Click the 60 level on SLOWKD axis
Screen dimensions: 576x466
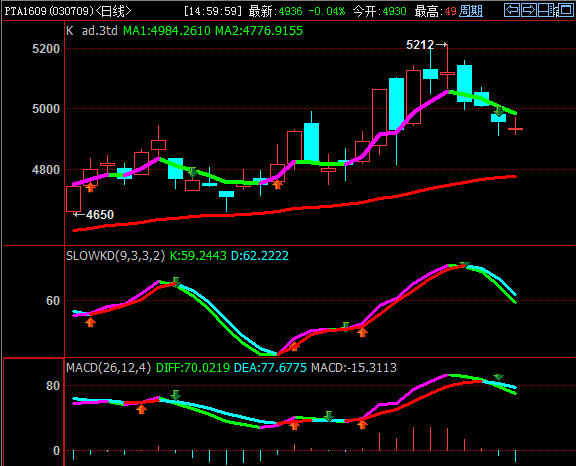tap(53, 301)
